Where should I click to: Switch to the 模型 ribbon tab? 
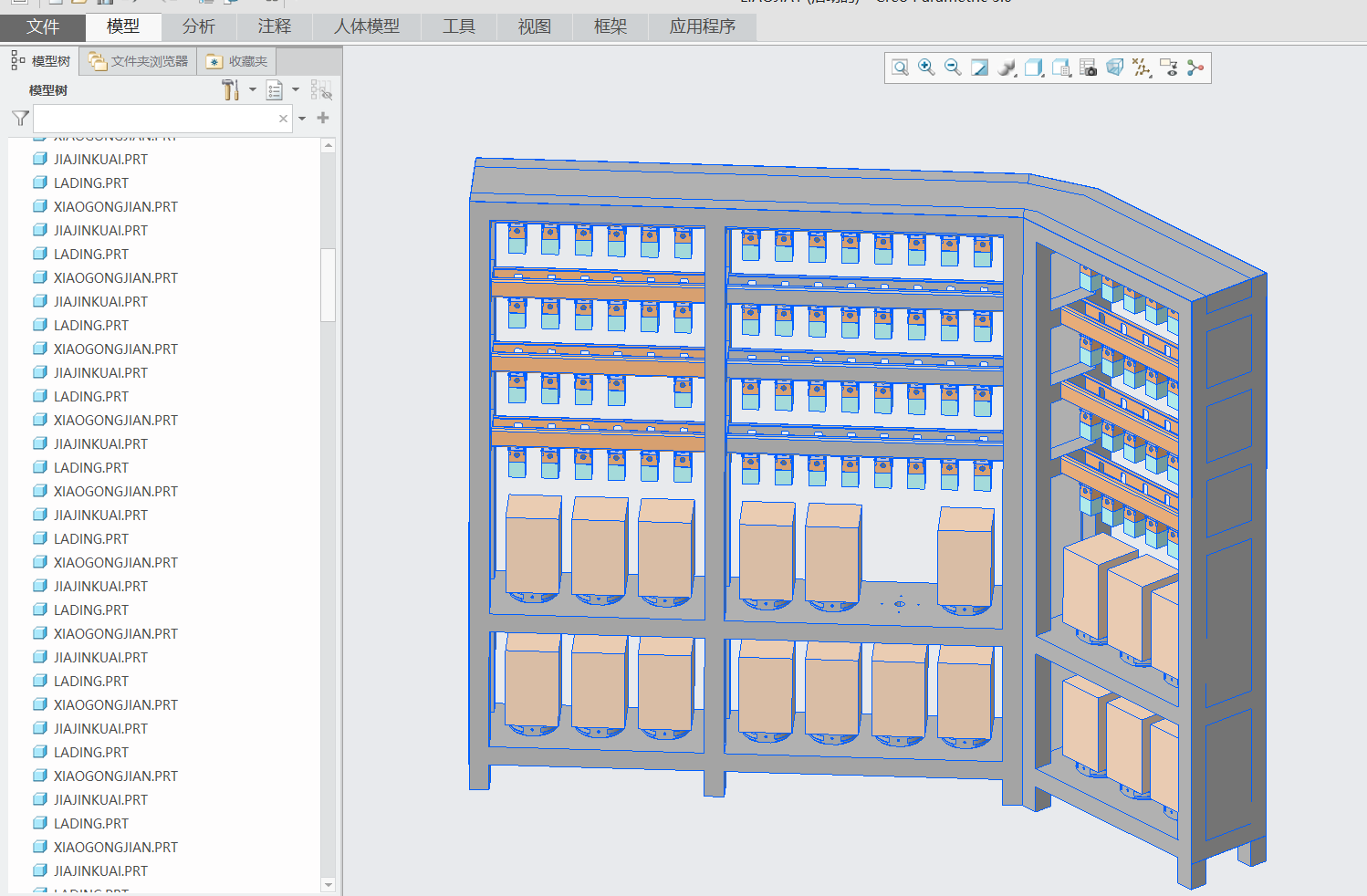tap(123, 26)
